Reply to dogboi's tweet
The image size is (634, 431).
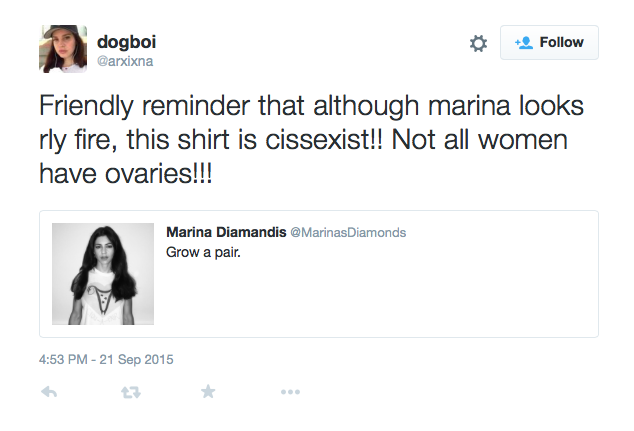coord(49,392)
